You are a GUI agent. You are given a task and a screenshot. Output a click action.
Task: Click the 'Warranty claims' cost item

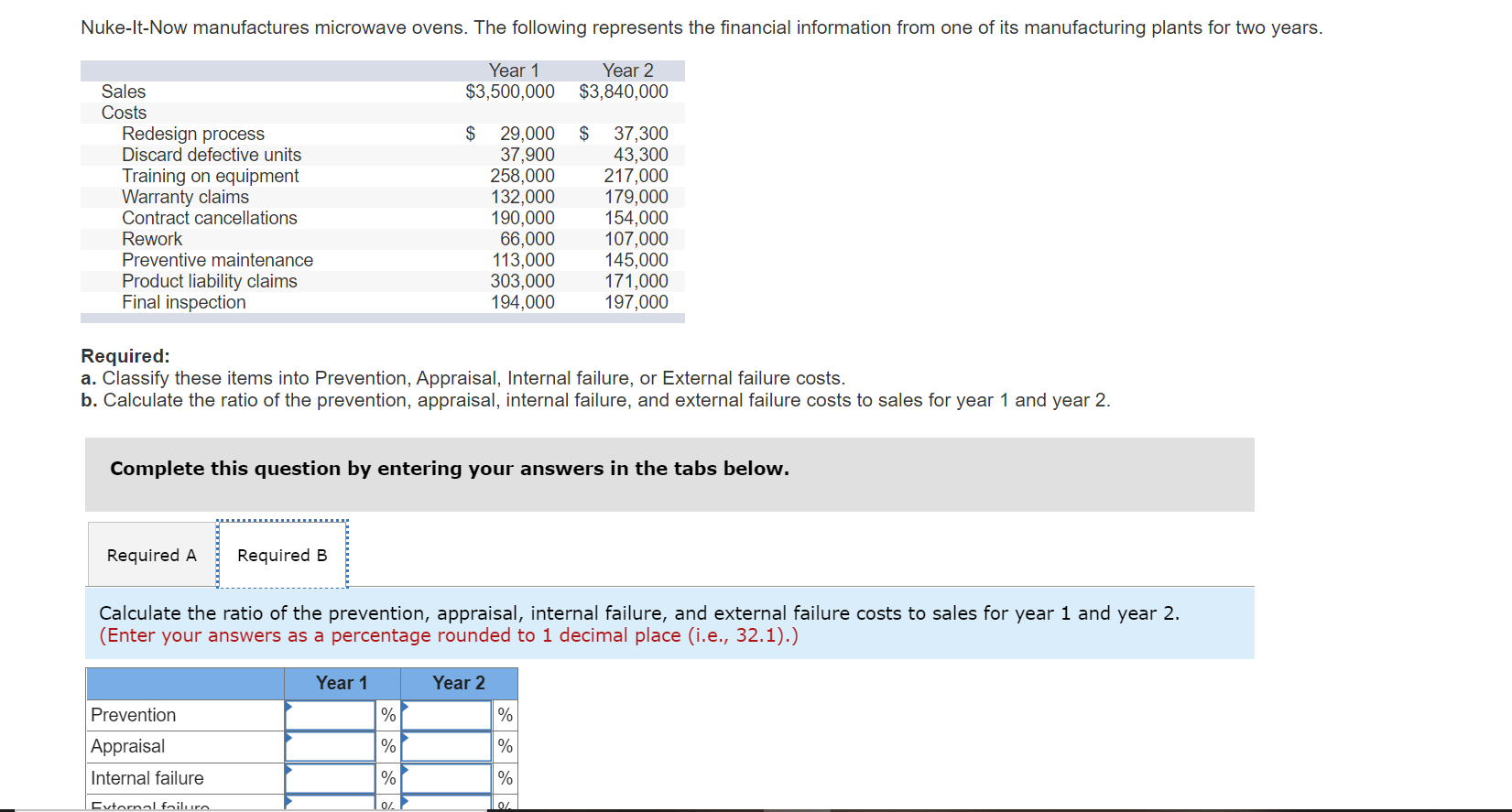185,197
